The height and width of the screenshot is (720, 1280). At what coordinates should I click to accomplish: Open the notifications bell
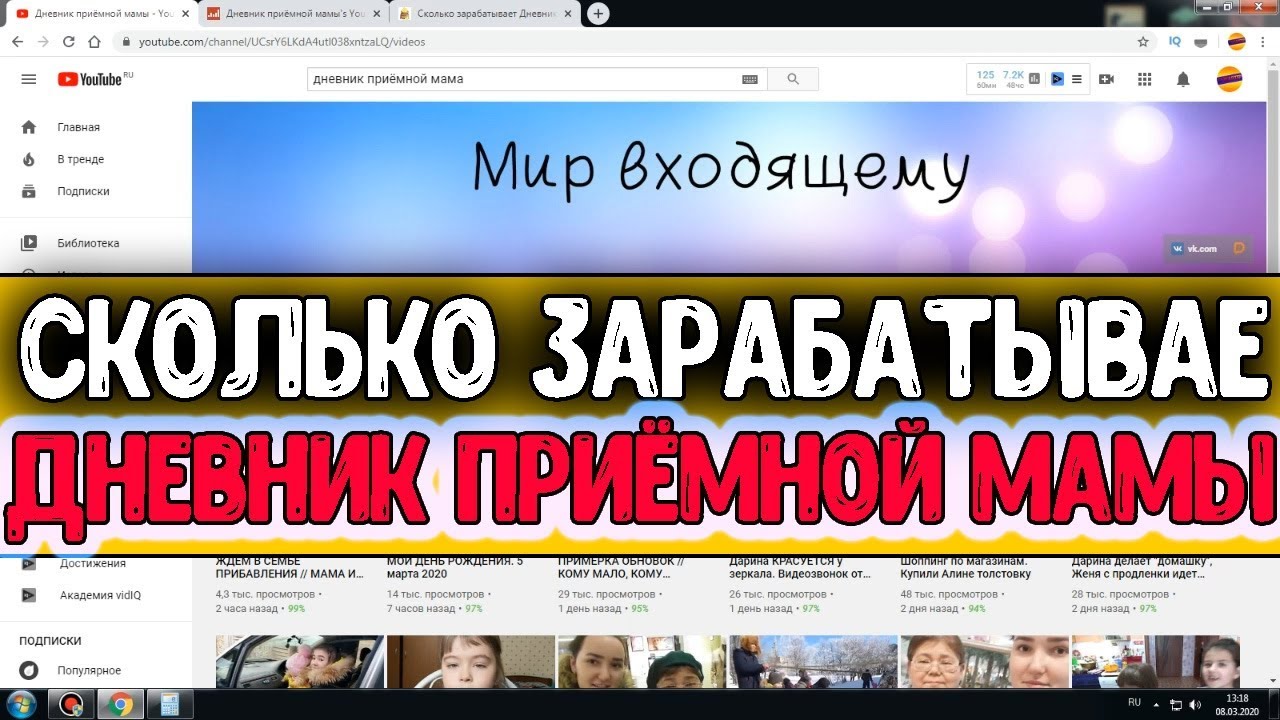tap(1183, 79)
